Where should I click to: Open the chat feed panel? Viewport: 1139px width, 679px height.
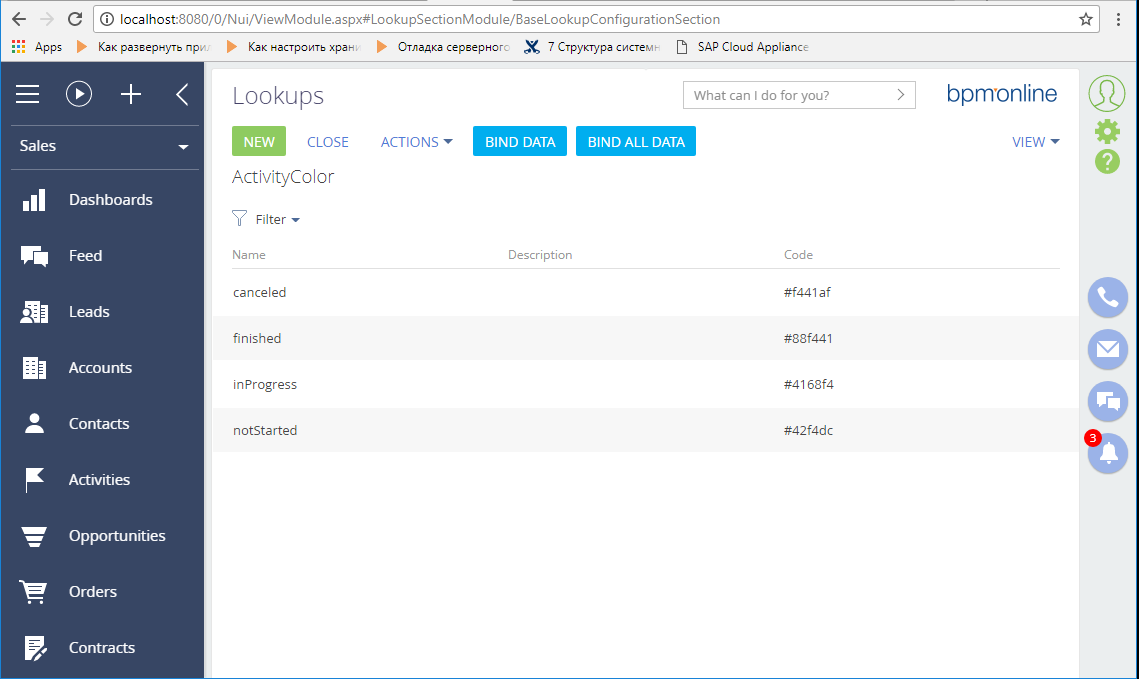pos(1108,401)
